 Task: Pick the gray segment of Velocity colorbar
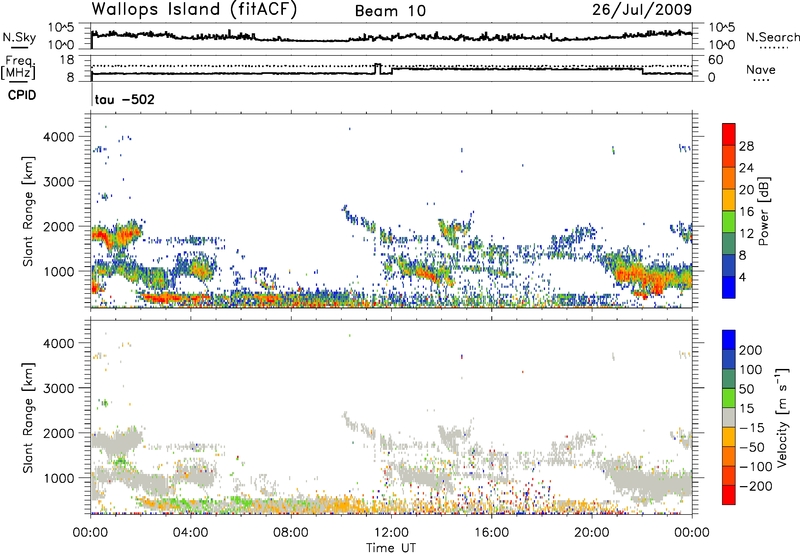pos(729,417)
